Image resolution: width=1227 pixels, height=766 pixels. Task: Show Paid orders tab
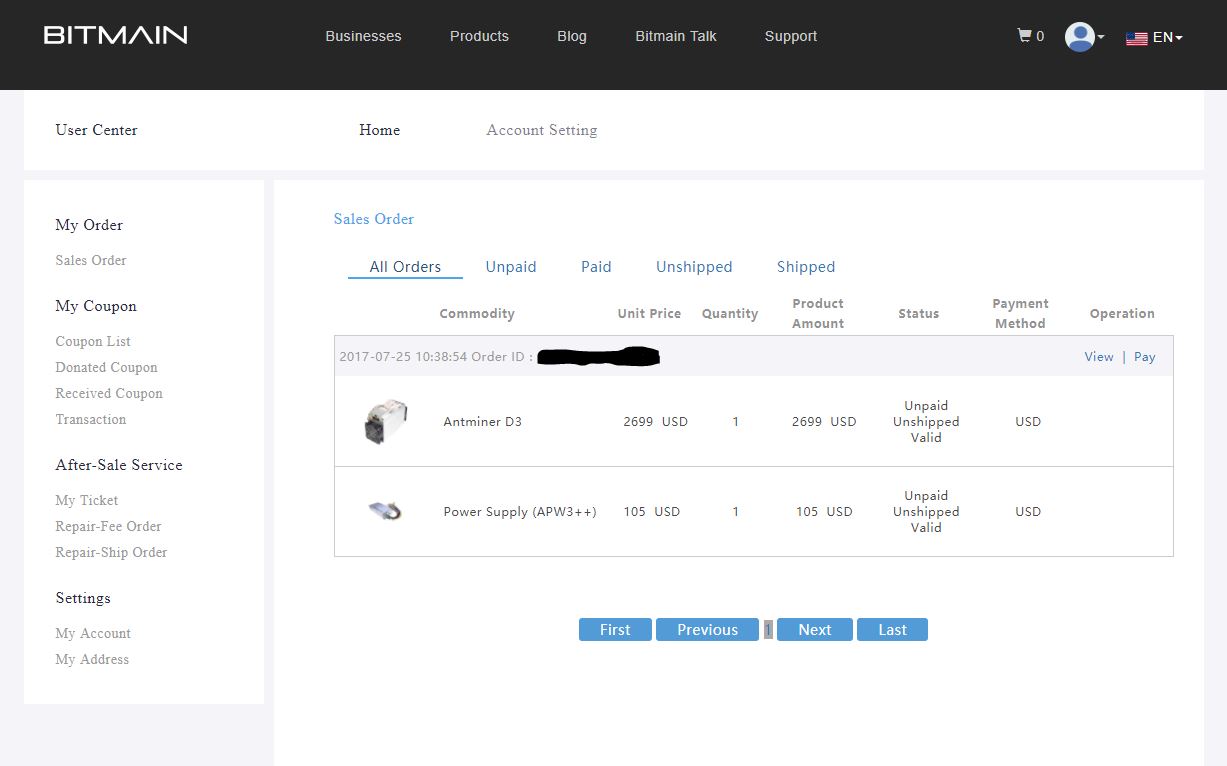pos(596,267)
